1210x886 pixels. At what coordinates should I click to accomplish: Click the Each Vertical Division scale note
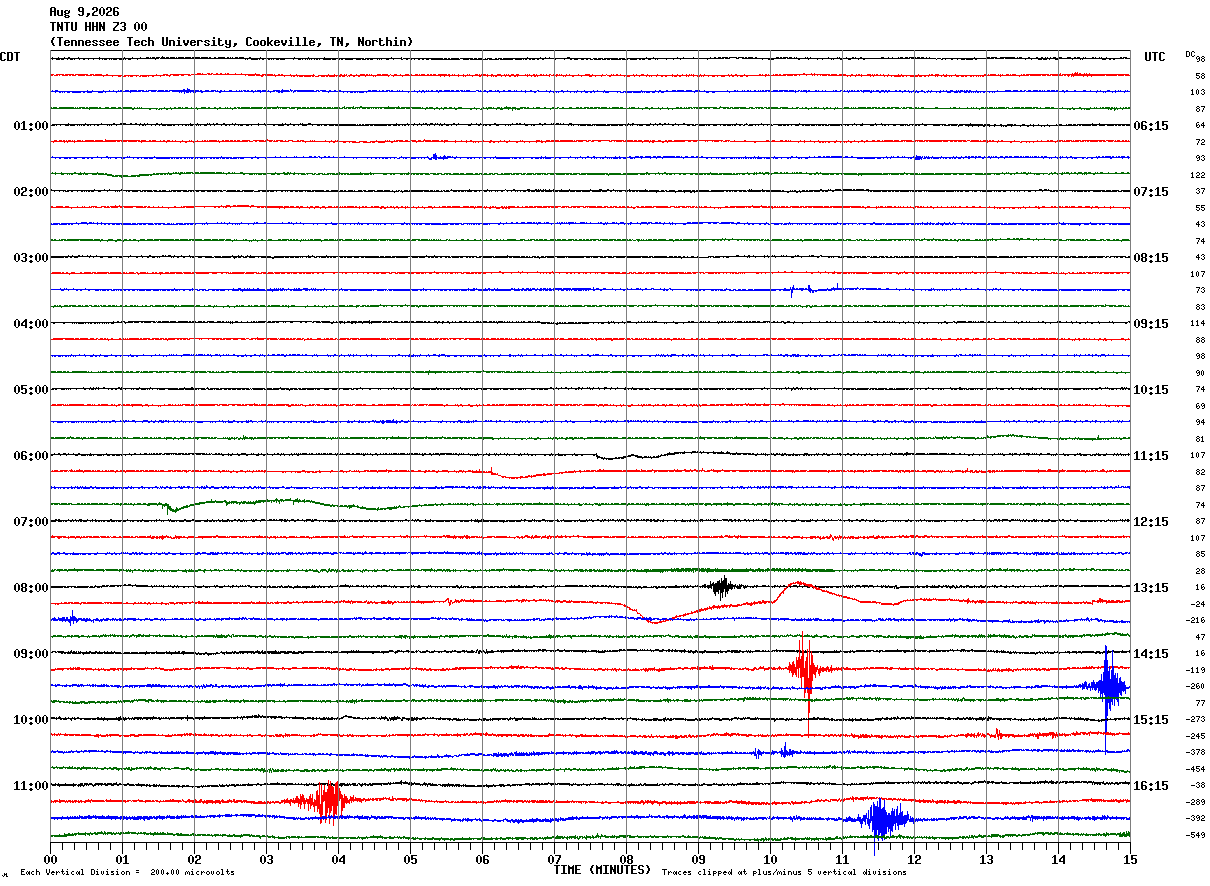coord(128,873)
